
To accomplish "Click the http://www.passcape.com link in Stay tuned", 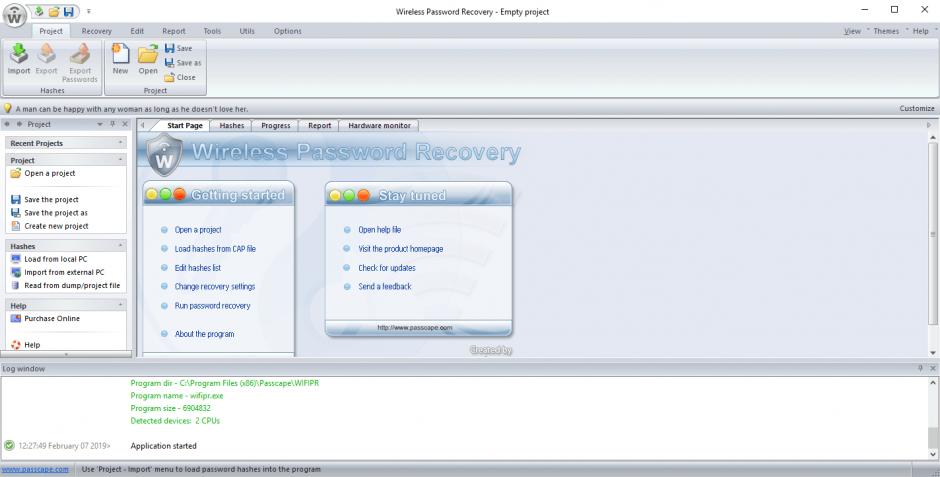I will click(415, 328).
